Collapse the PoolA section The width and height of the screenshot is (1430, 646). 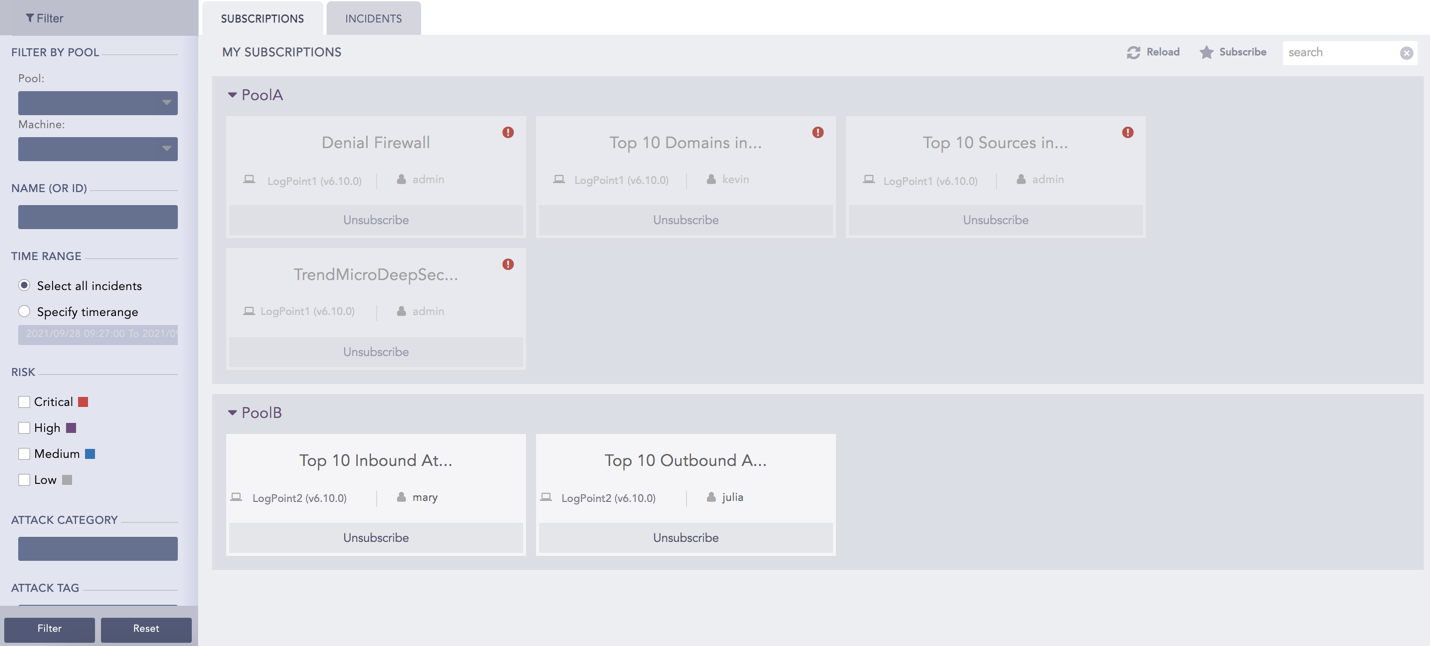click(x=231, y=94)
